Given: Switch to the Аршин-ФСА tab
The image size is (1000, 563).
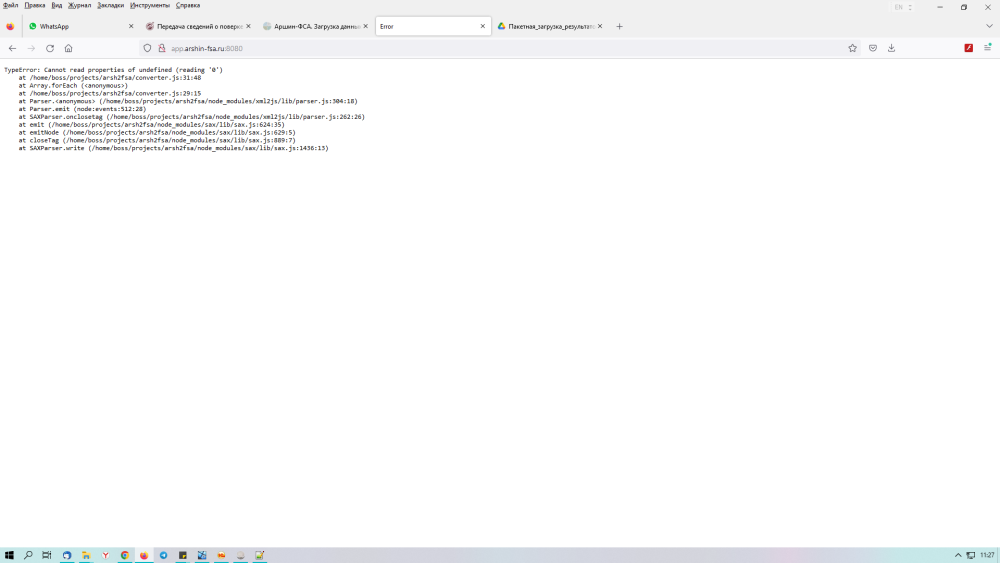Looking at the screenshot, I should pos(310,26).
